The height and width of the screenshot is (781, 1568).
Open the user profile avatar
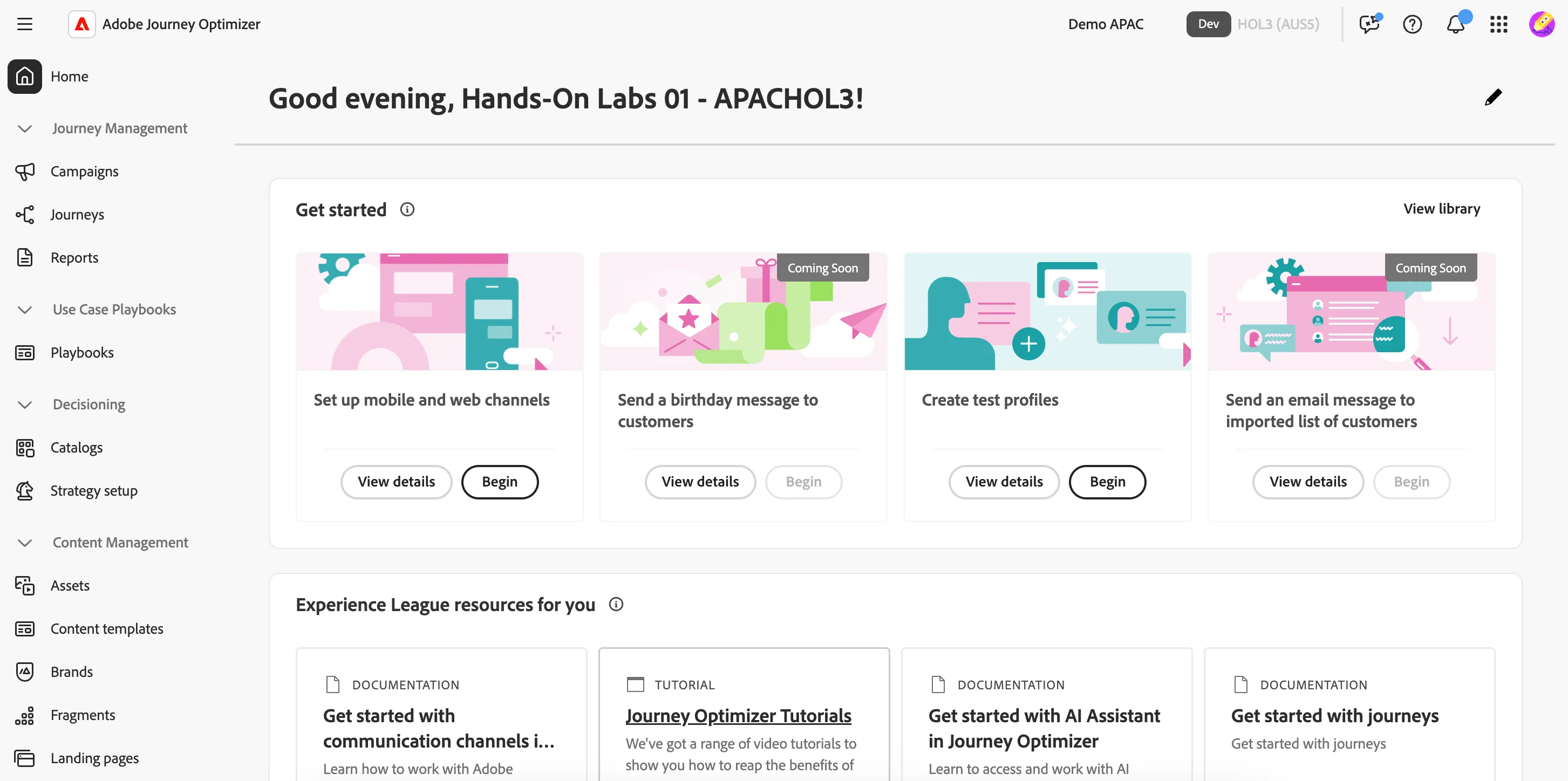(x=1542, y=24)
